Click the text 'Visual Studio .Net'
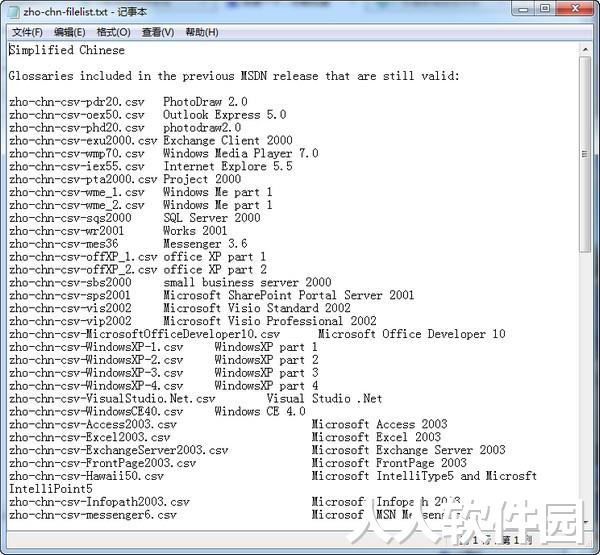Image resolution: width=600 pixels, height=555 pixels. pos(324,398)
